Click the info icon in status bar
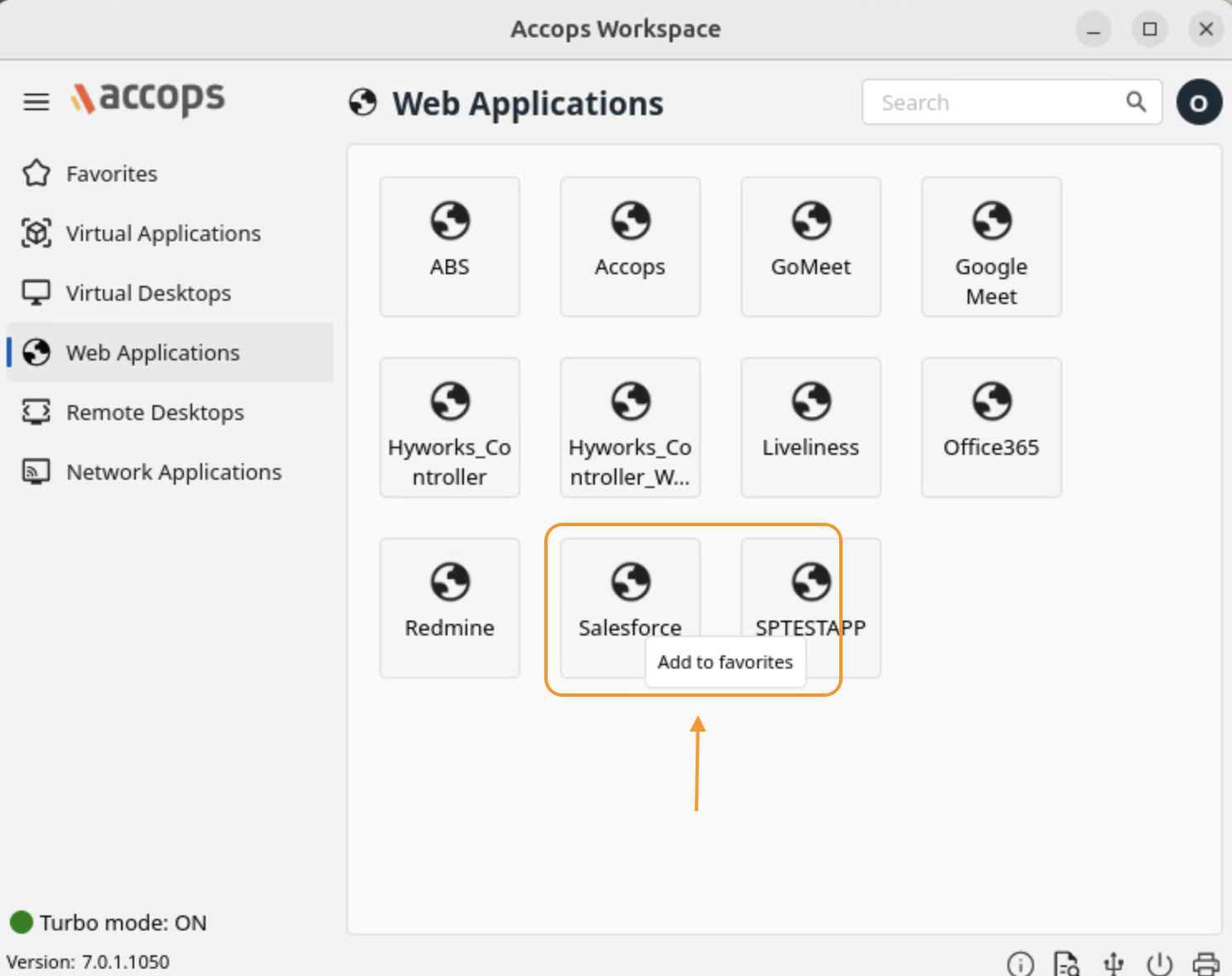This screenshot has height=976, width=1232. [x=1020, y=964]
